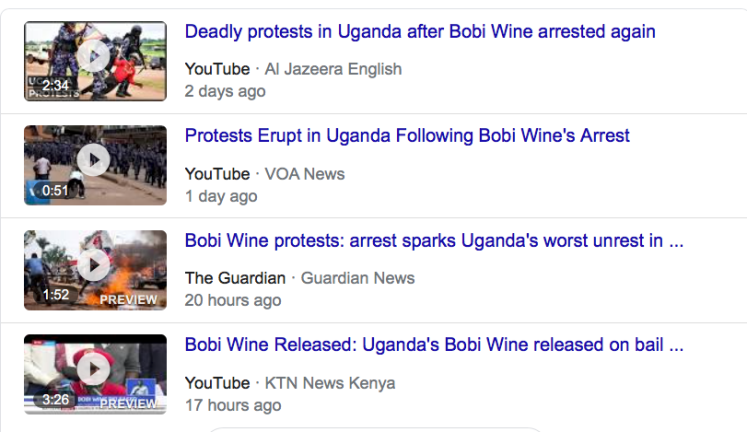Click the 3:26 duration label

pos(55,400)
